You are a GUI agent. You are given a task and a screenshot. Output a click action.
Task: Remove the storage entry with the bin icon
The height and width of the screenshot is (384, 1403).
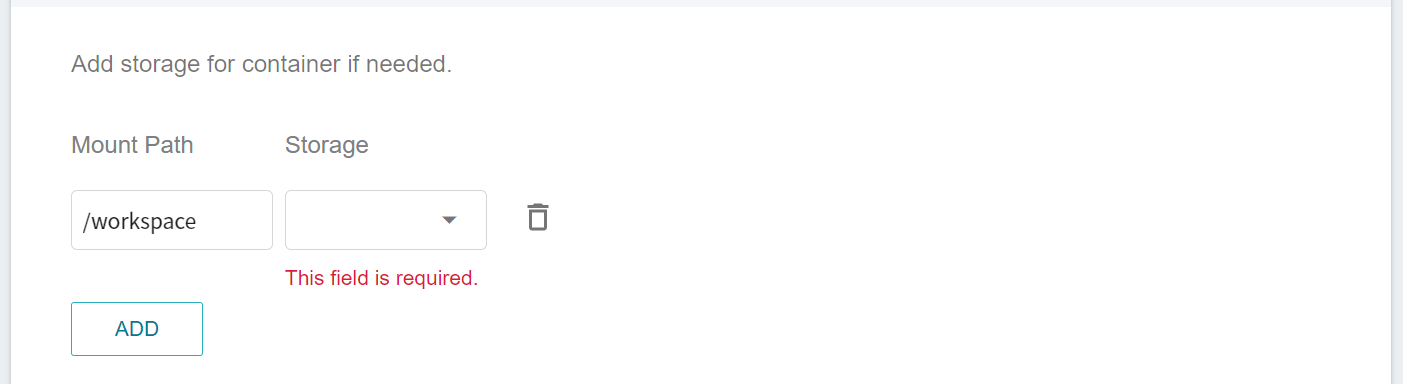tap(538, 217)
